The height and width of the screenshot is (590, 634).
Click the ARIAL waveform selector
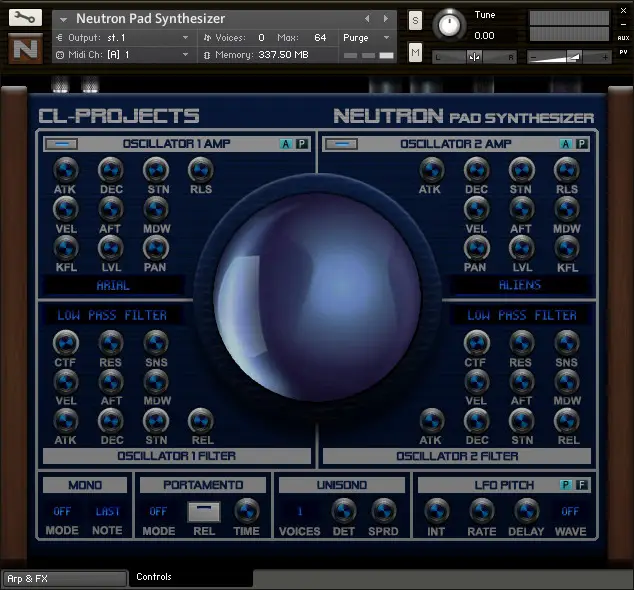tap(113, 285)
